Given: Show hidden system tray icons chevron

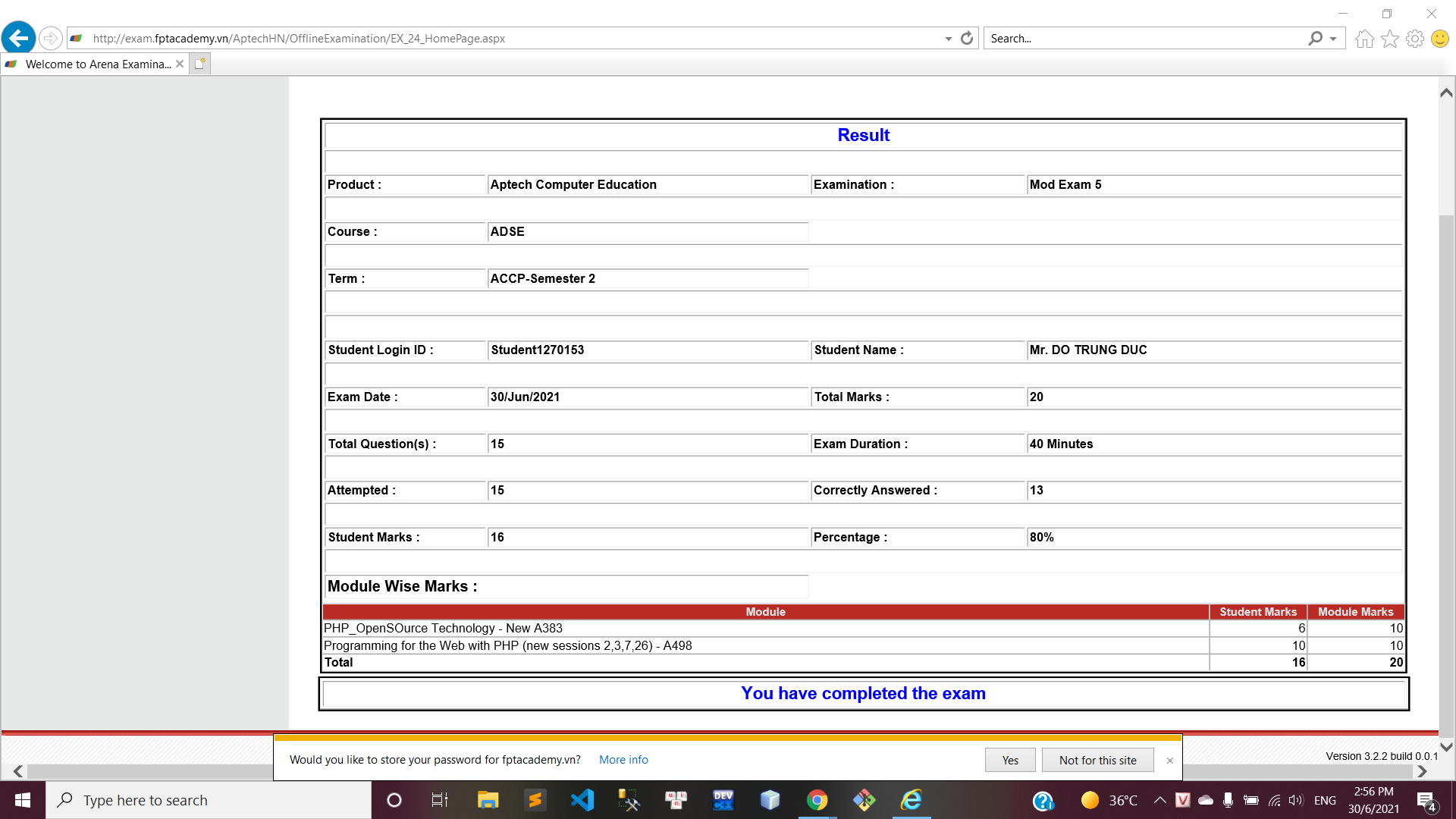Looking at the screenshot, I should click(1159, 800).
